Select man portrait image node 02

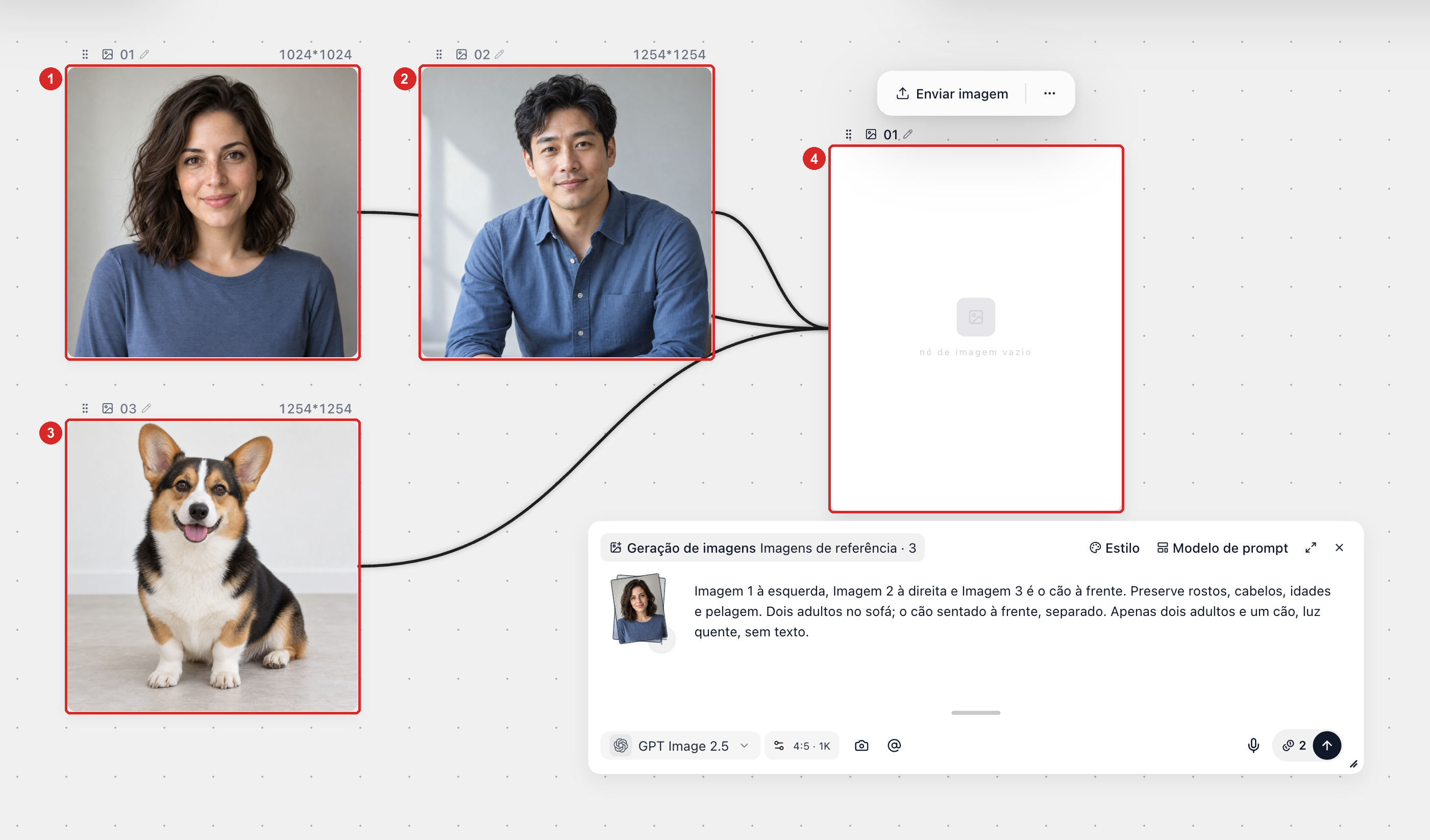tap(566, 213)
